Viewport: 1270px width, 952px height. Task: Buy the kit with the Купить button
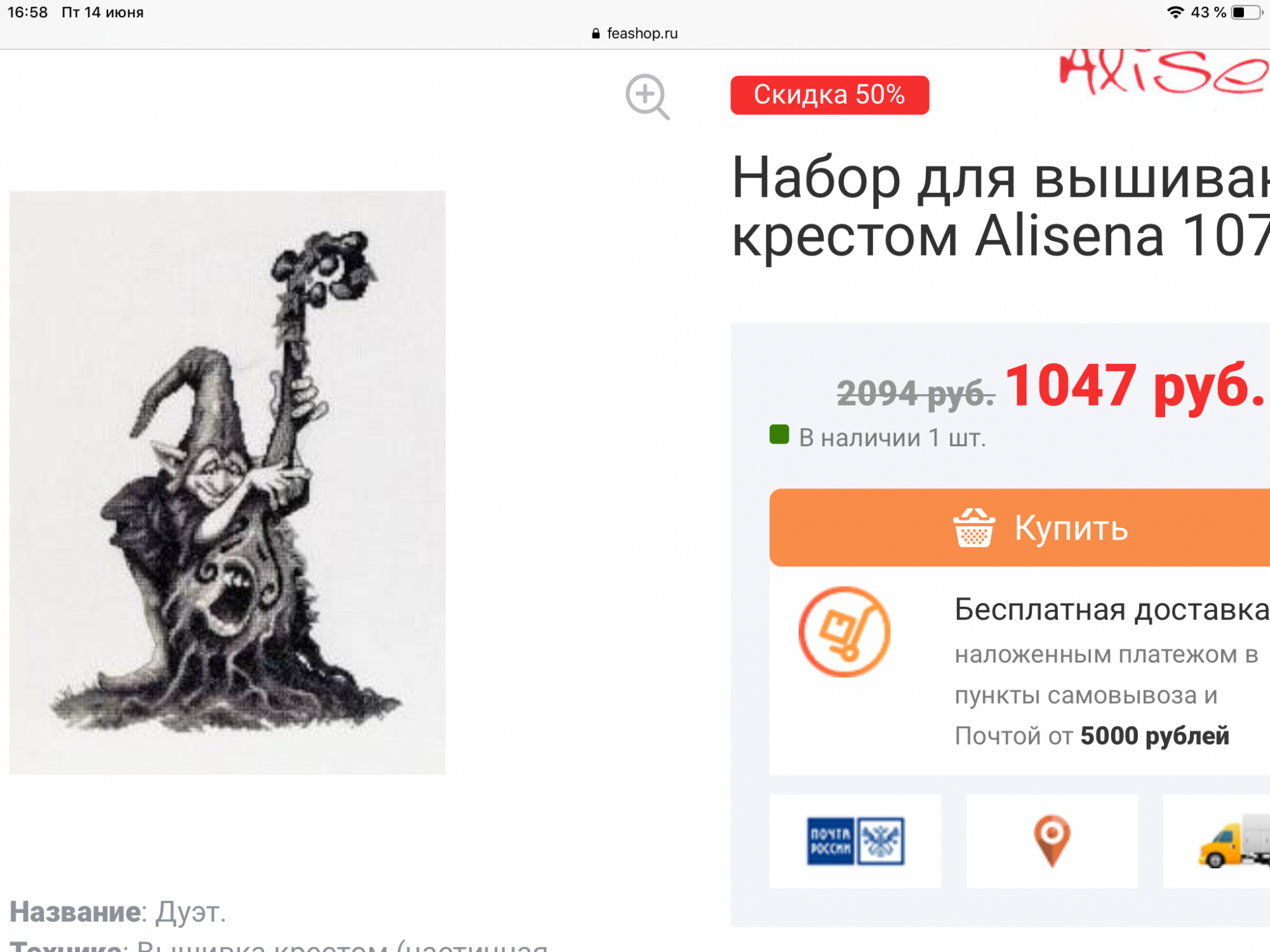1020,527
